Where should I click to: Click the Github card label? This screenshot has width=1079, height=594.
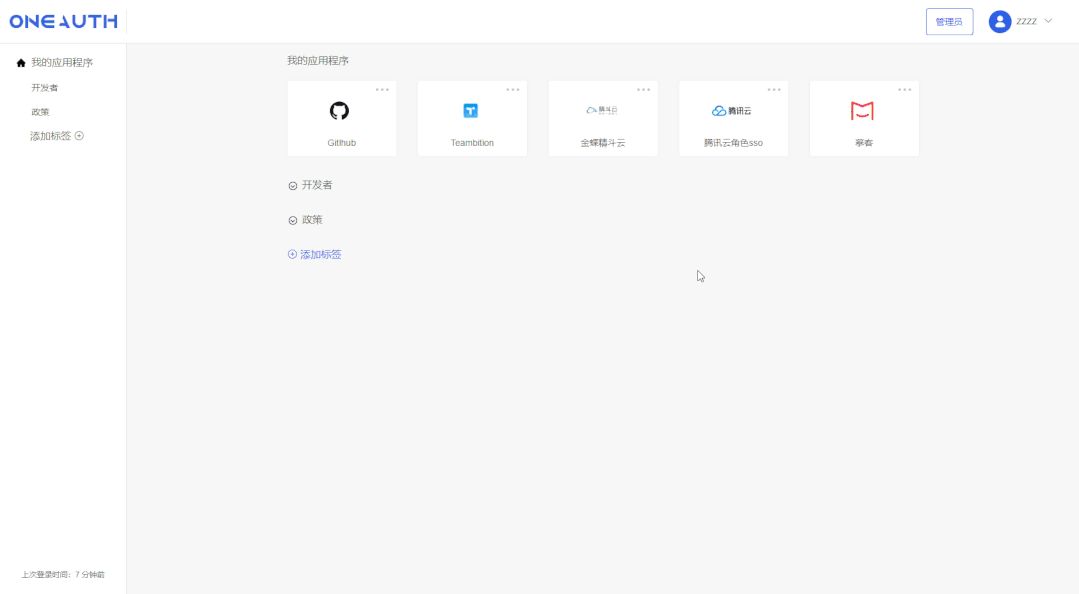341,142
